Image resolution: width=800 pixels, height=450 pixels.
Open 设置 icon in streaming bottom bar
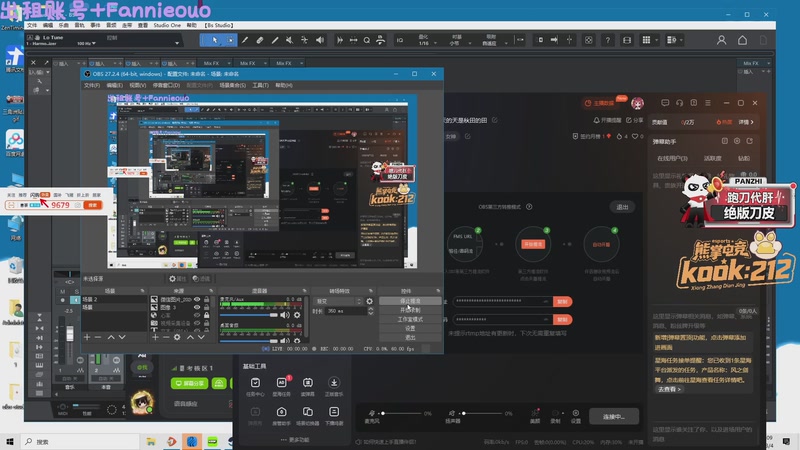[576, 416]
